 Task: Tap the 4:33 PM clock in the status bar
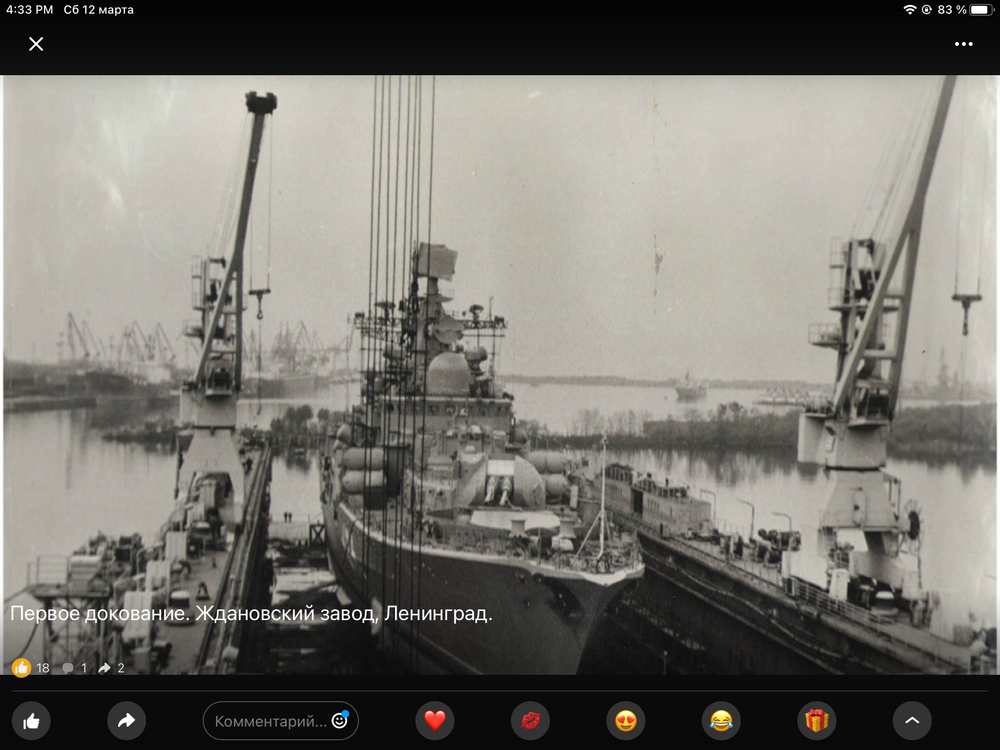click(x=27, y=10)
